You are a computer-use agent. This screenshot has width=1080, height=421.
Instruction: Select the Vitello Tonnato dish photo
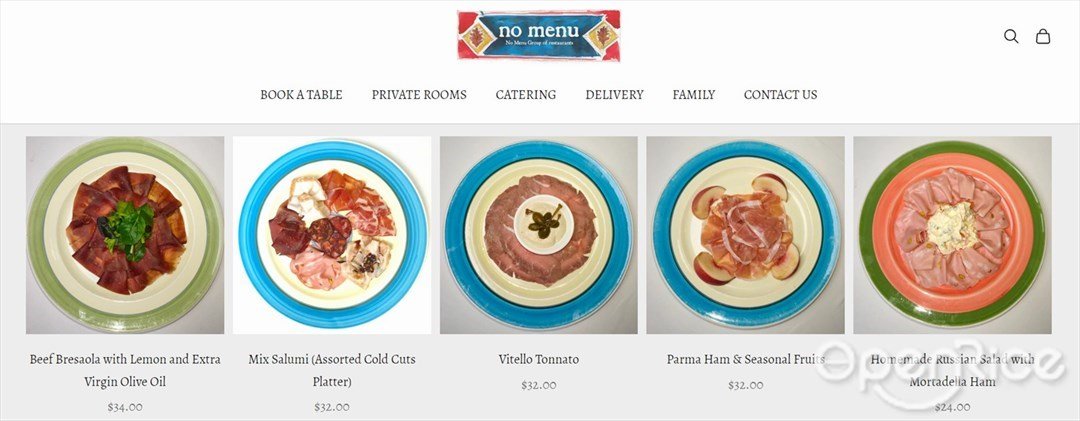point(539,235)
